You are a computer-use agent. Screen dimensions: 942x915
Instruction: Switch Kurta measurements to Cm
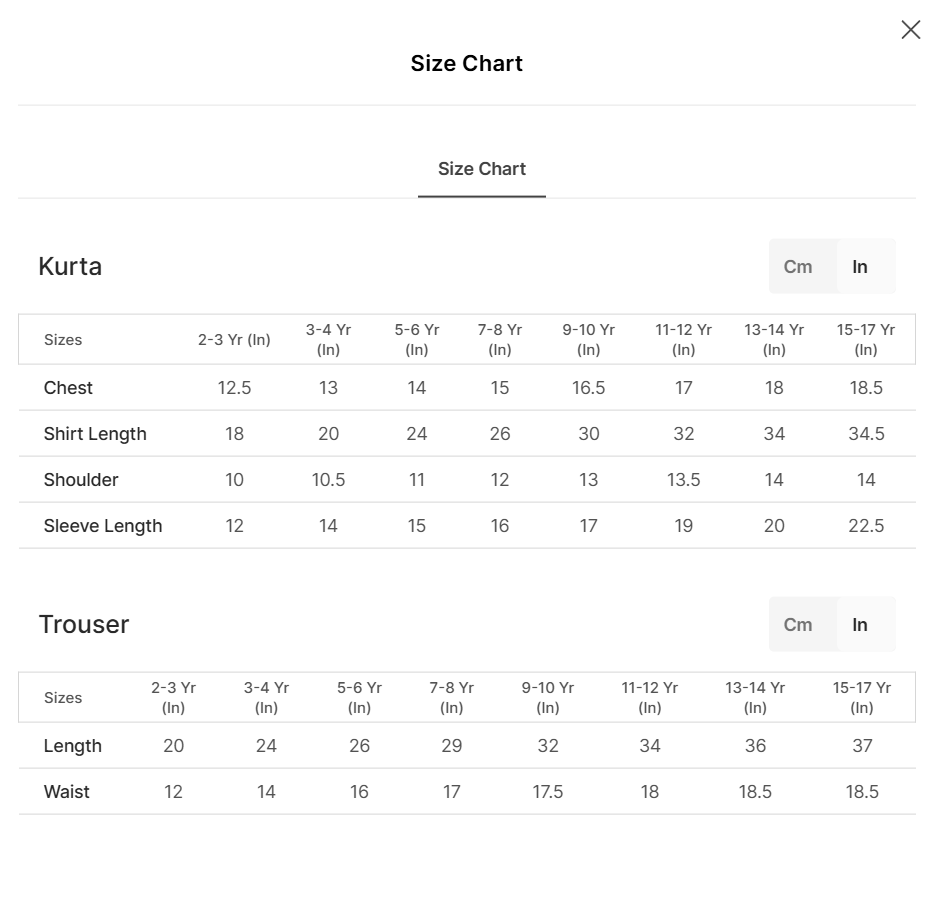pyautogui.click(x=798, y=267)
